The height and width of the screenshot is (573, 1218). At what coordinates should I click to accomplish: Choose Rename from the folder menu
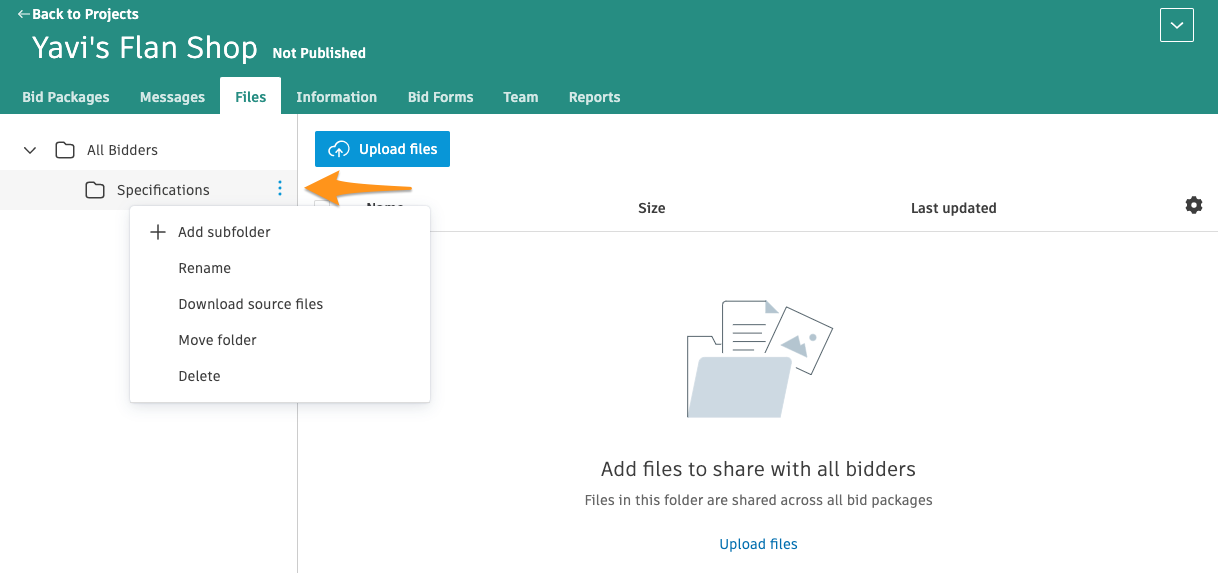point(204,268)
